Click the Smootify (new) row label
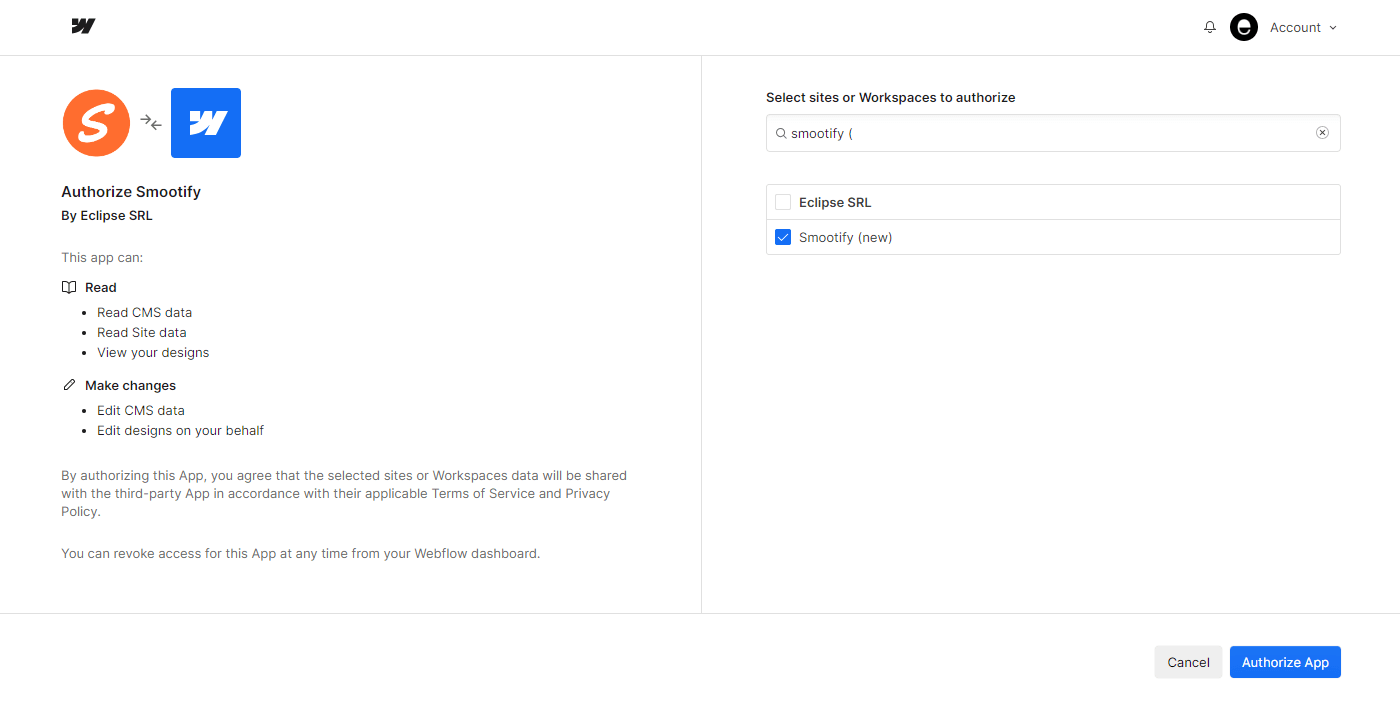The width and height of the screenshot is (1400, 706). [843, 237]
